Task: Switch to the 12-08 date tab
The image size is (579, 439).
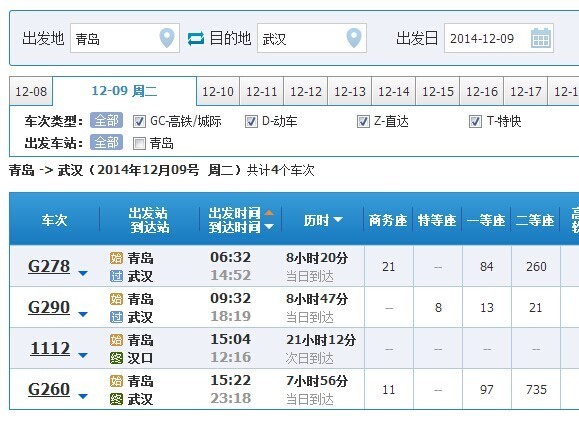Action: 31,91
